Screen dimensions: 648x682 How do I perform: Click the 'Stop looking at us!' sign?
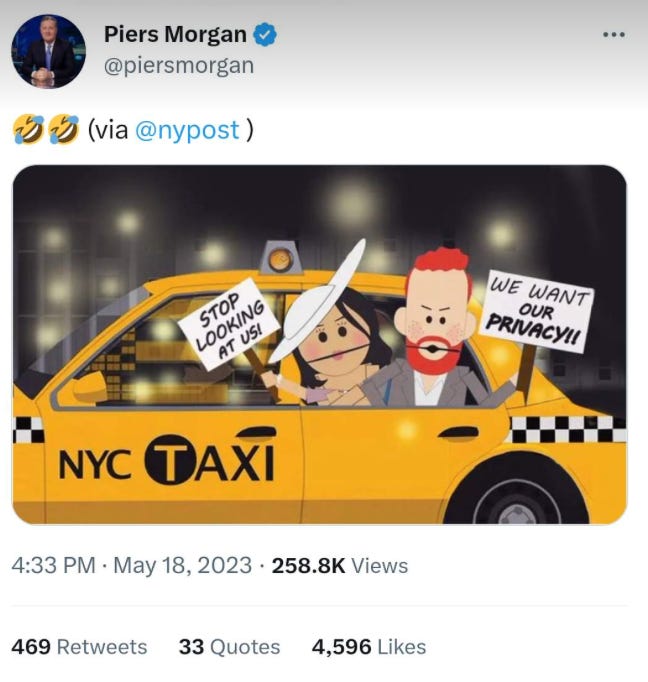pyautogui.click(x=229, y=325)
